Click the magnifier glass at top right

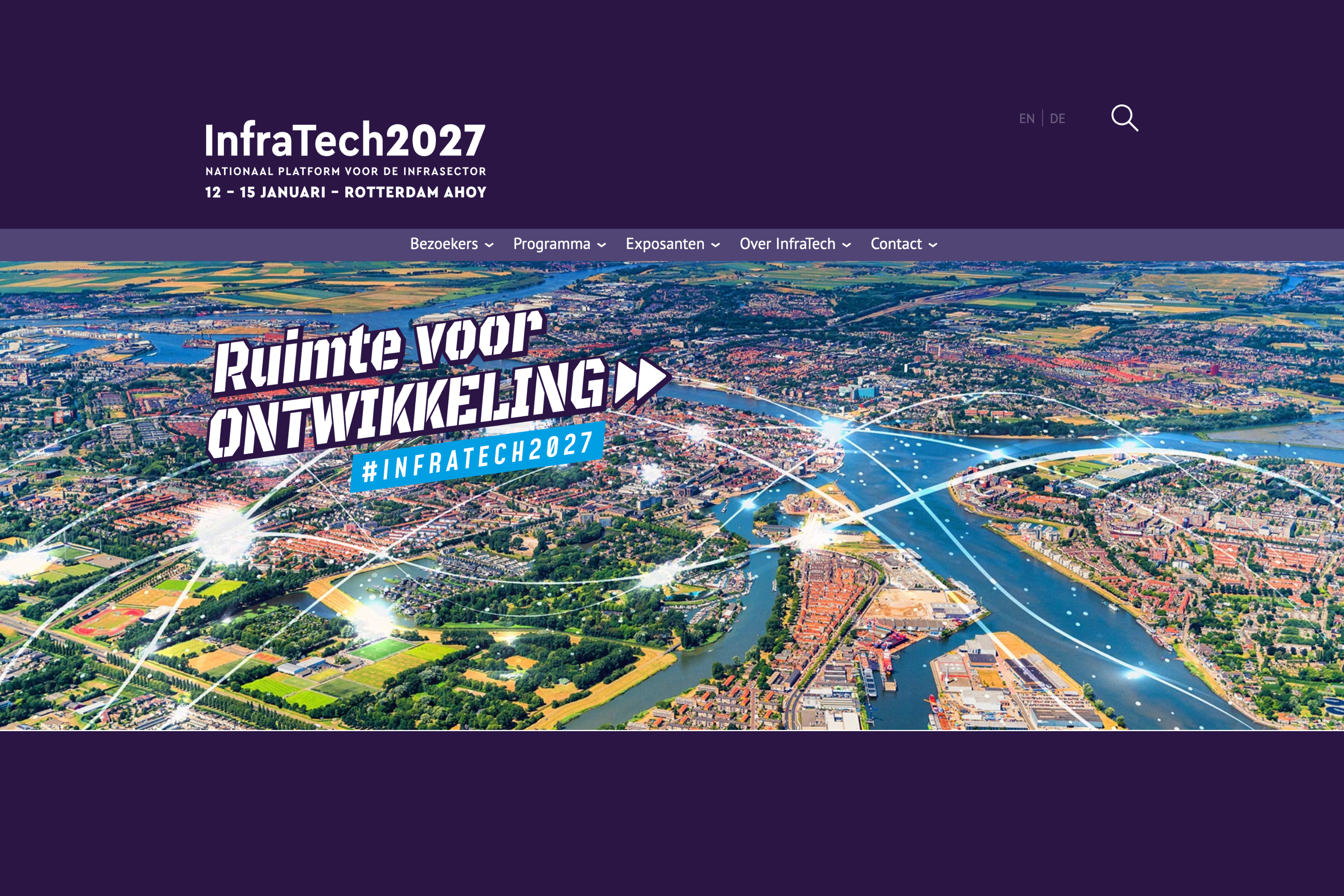tap(1124, 117)
